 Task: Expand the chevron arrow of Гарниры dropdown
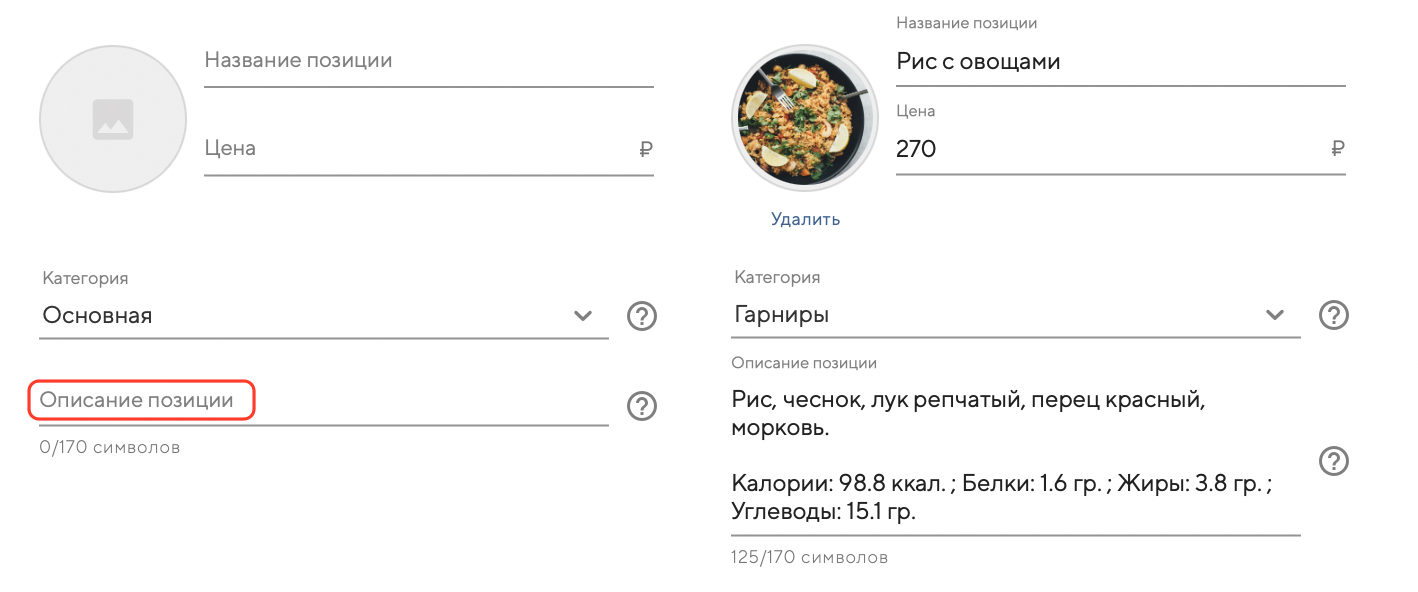tap(1275, 315)
